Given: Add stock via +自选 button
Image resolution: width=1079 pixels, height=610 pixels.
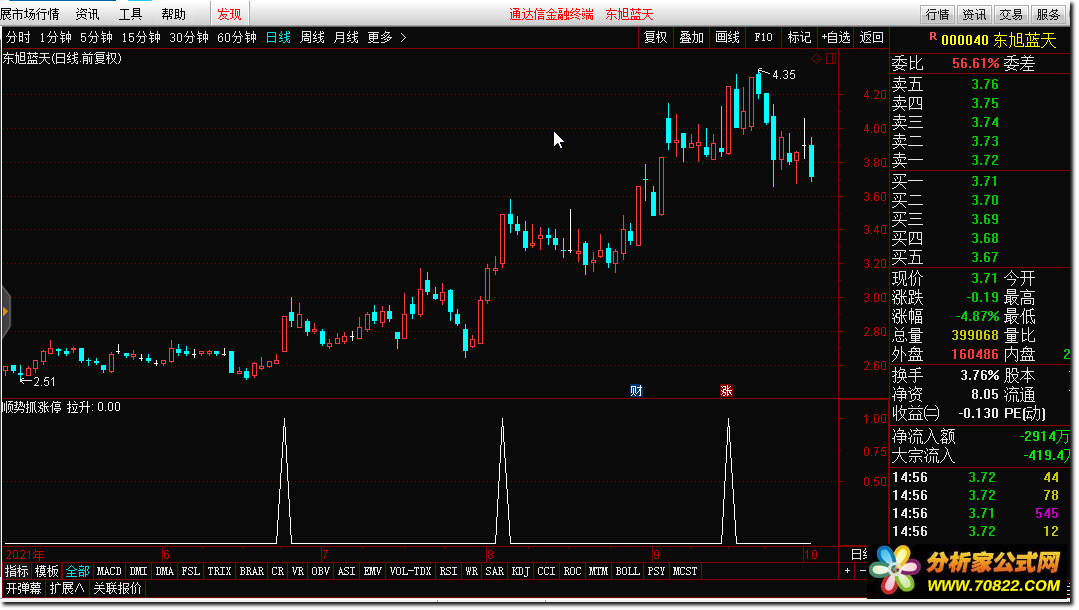Looking at the screenshot, I should click(x=835, y=37).
